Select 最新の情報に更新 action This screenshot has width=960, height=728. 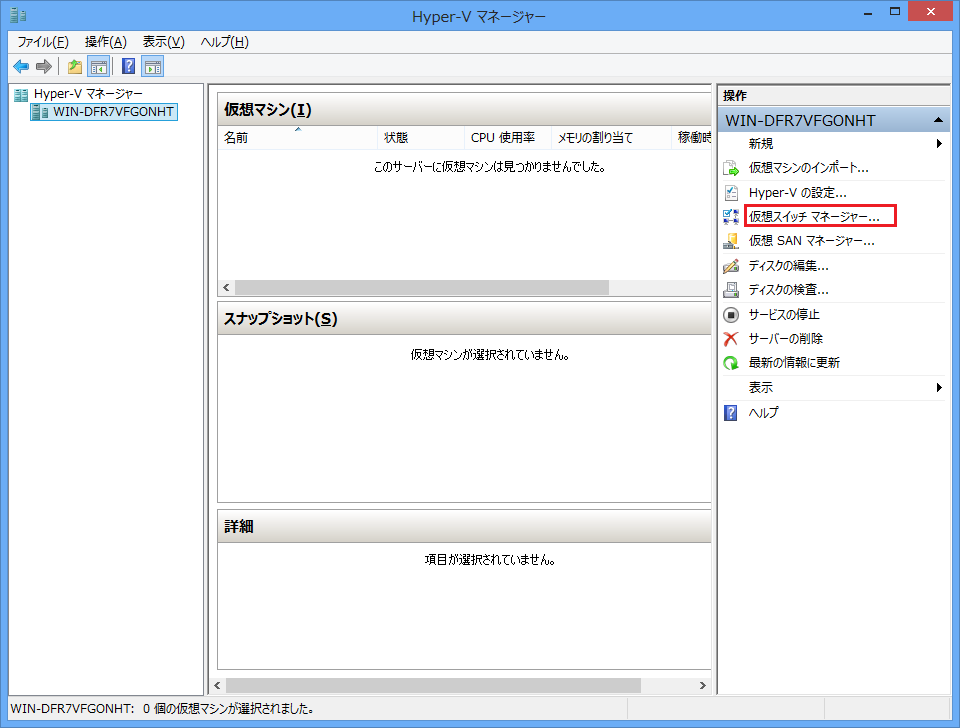795,363
